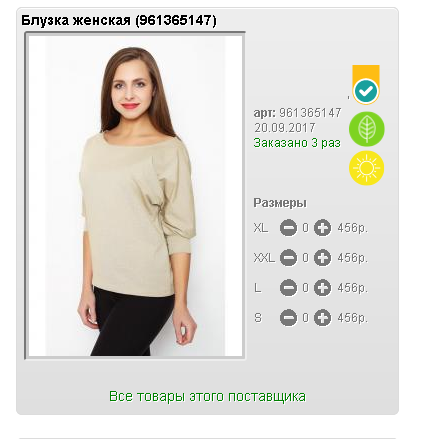
Task: Reduce S size quantity using minus icon
Action: 288,318
